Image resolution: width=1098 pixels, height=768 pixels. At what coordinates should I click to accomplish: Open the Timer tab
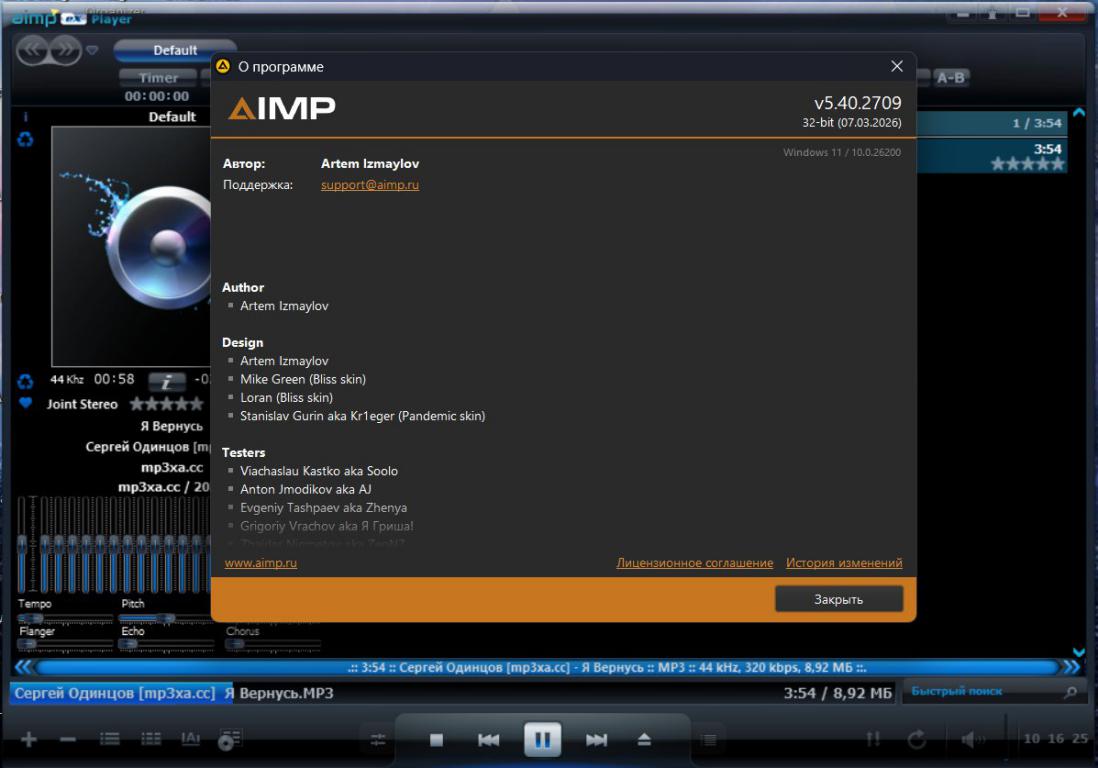(158, 78)
